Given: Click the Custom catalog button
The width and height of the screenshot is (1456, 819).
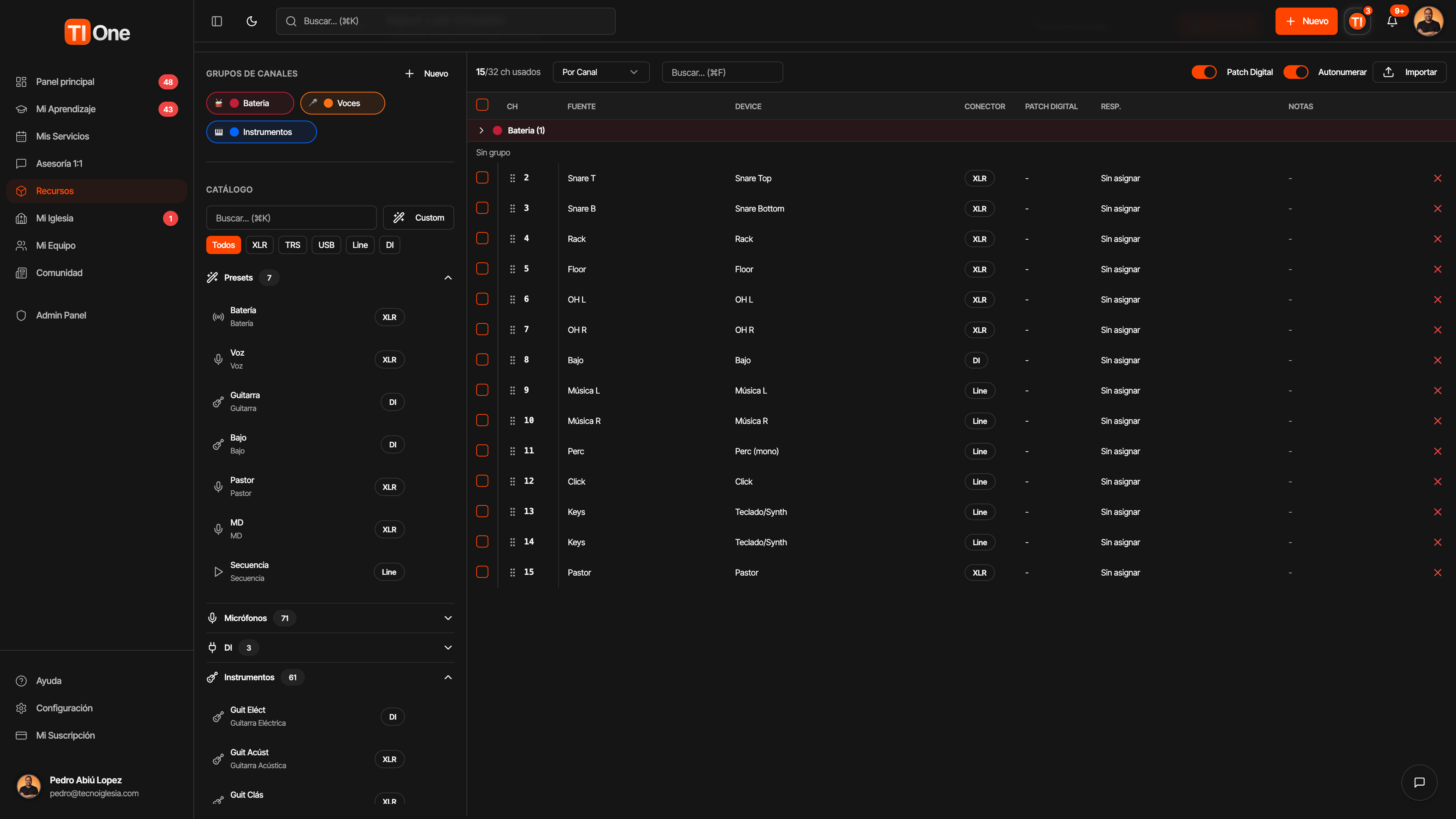Looking at the screenshot, I should coord(418,218).
